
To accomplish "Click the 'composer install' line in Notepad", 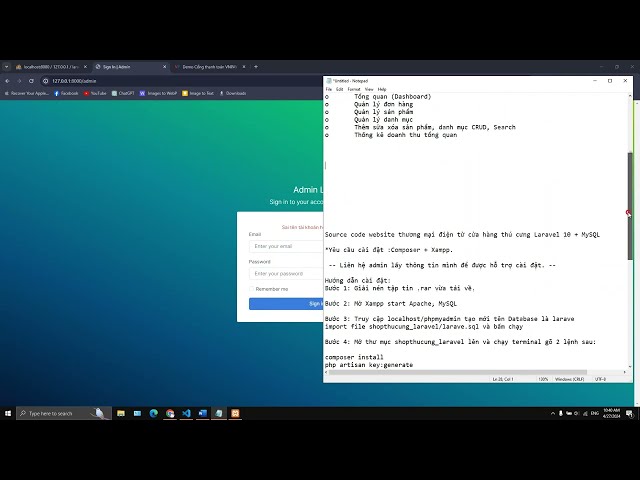I will point(354,357).
